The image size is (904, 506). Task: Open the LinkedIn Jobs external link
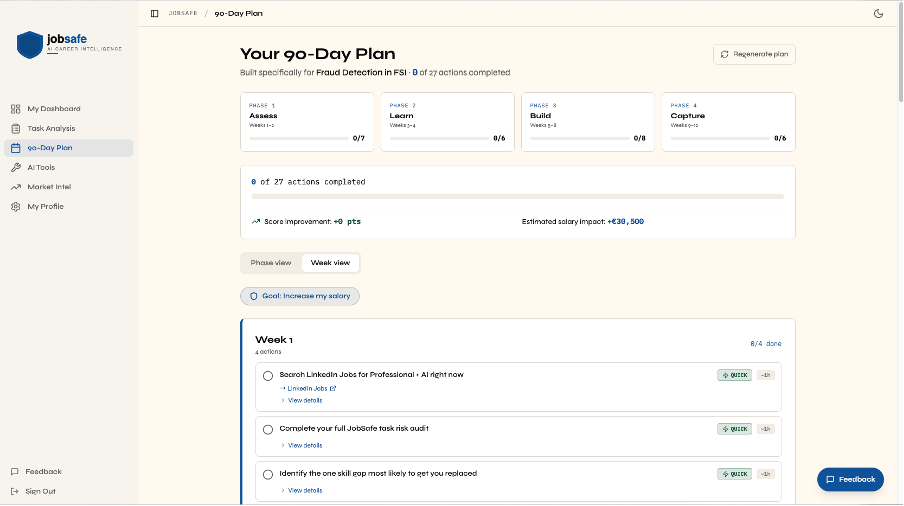(x=311, y=388)
